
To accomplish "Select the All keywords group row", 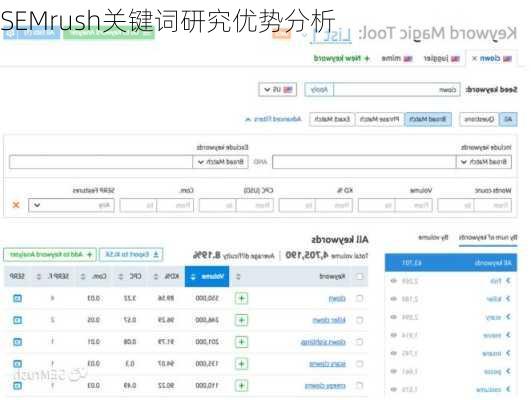I will 451,262.
